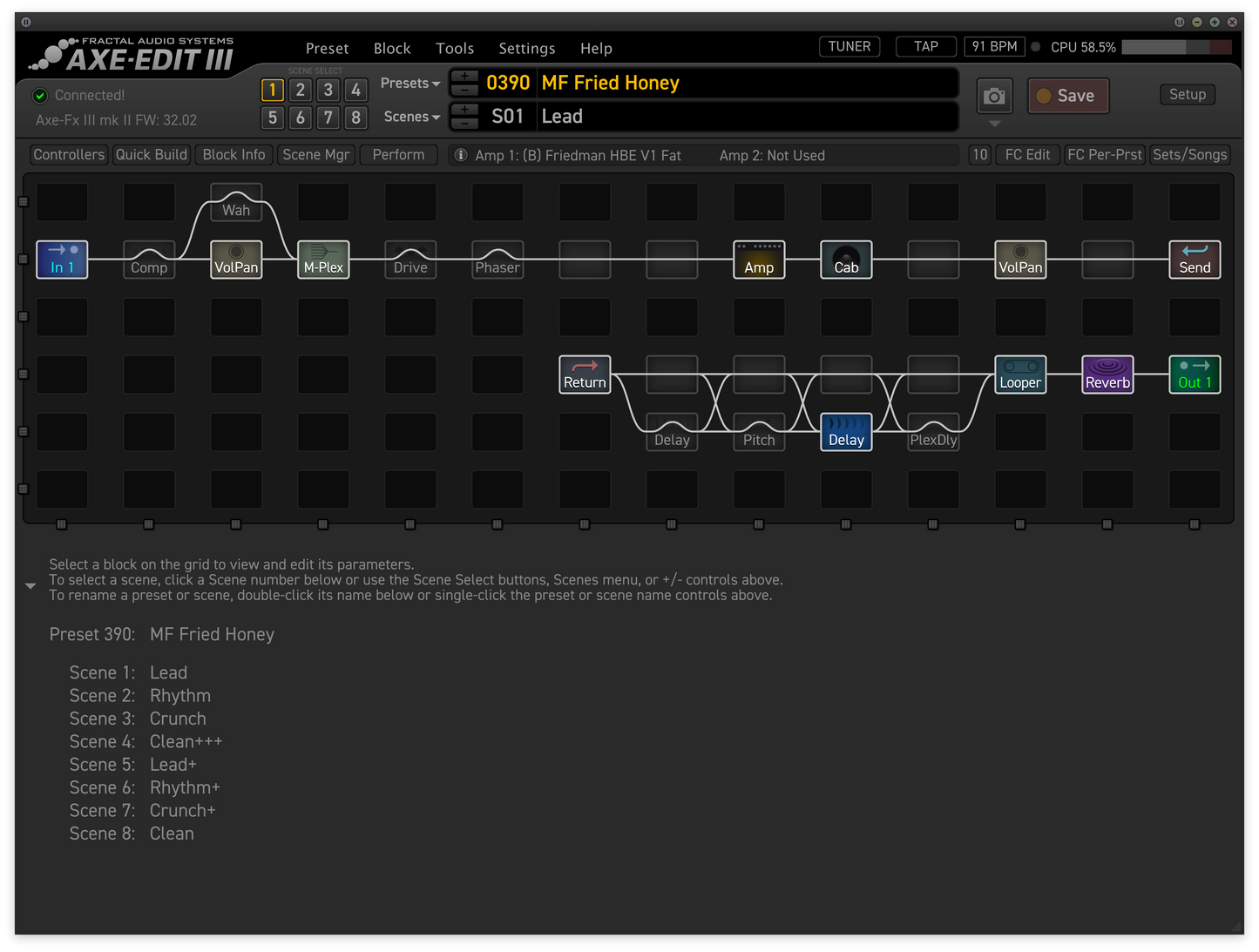Open the Tools menu

point(455,49)
